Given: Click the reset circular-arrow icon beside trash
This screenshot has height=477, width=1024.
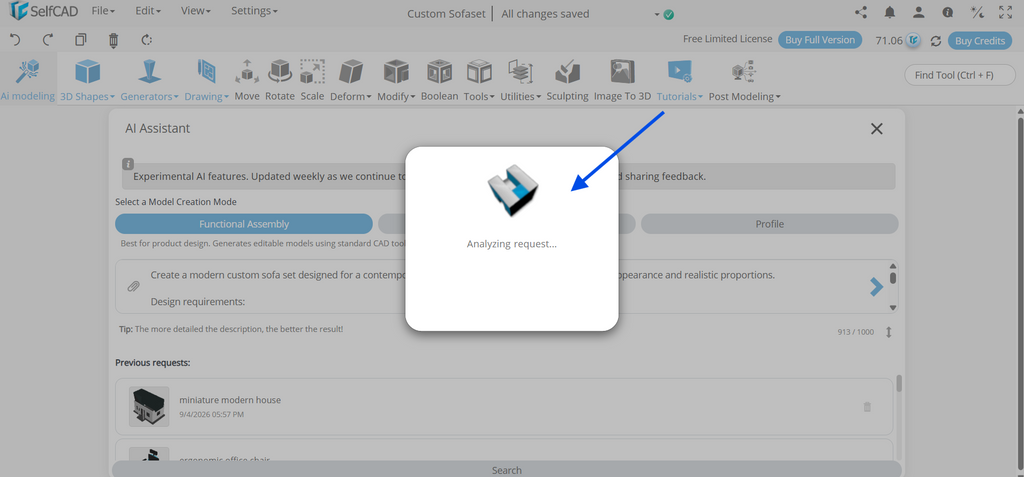Looking at the screenshot, I should [x=147, y=40].
